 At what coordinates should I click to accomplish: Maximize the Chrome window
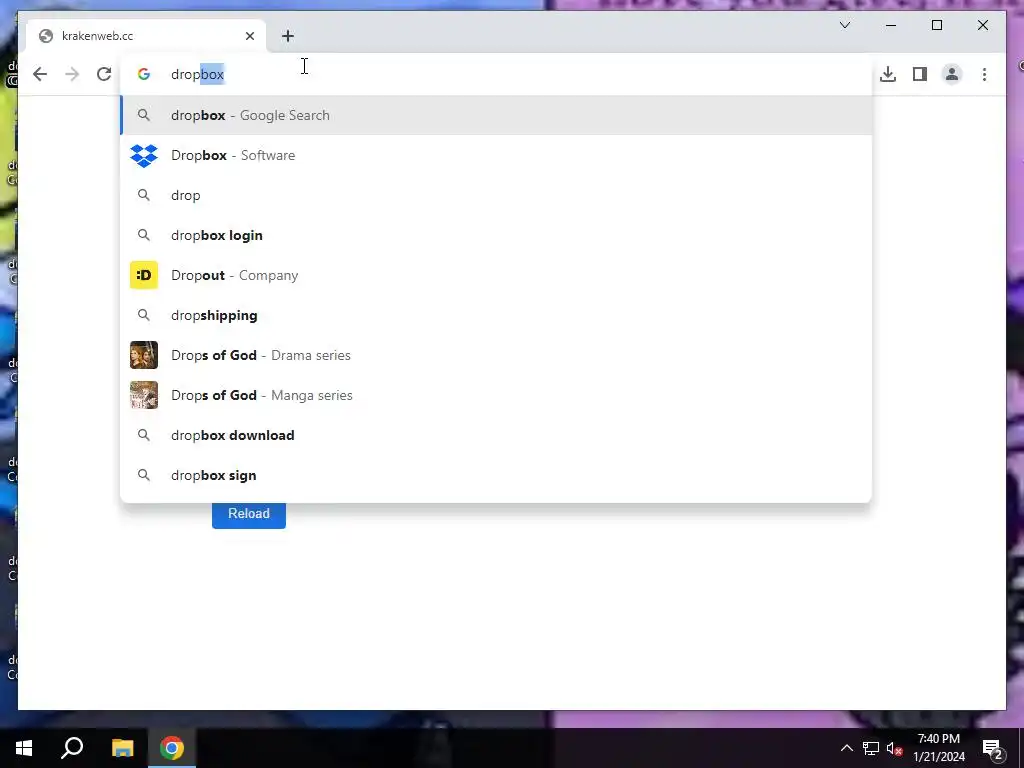click(x=936, y=25)
